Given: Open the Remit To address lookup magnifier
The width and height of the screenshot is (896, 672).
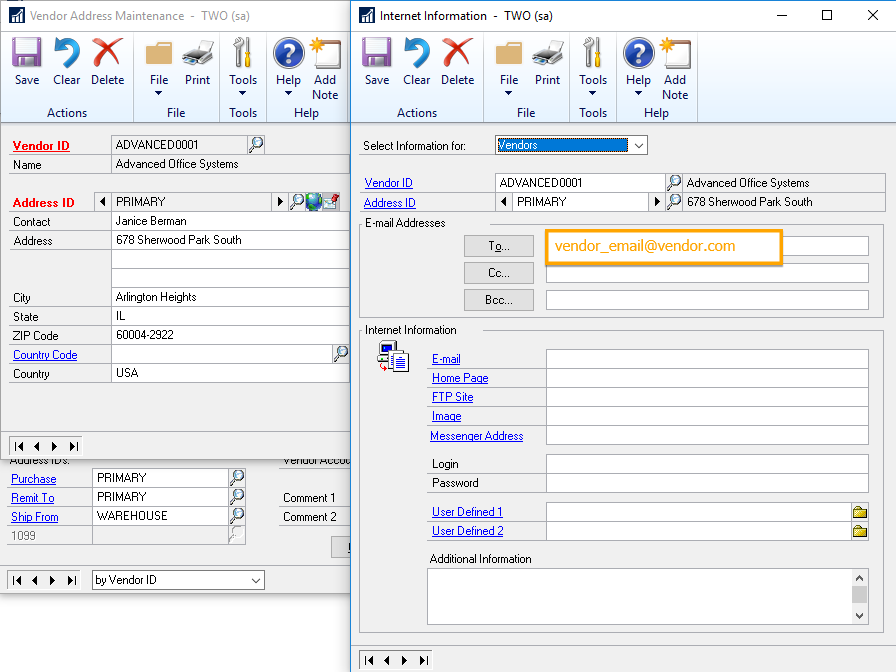Looking at the screenshot, I should [237, 496].
